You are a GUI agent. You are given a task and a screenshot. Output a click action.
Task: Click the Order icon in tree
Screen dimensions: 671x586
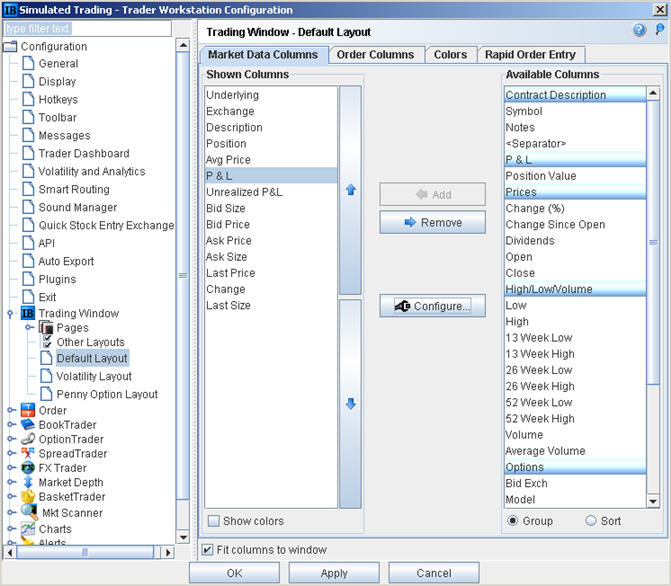coord(28,410)
